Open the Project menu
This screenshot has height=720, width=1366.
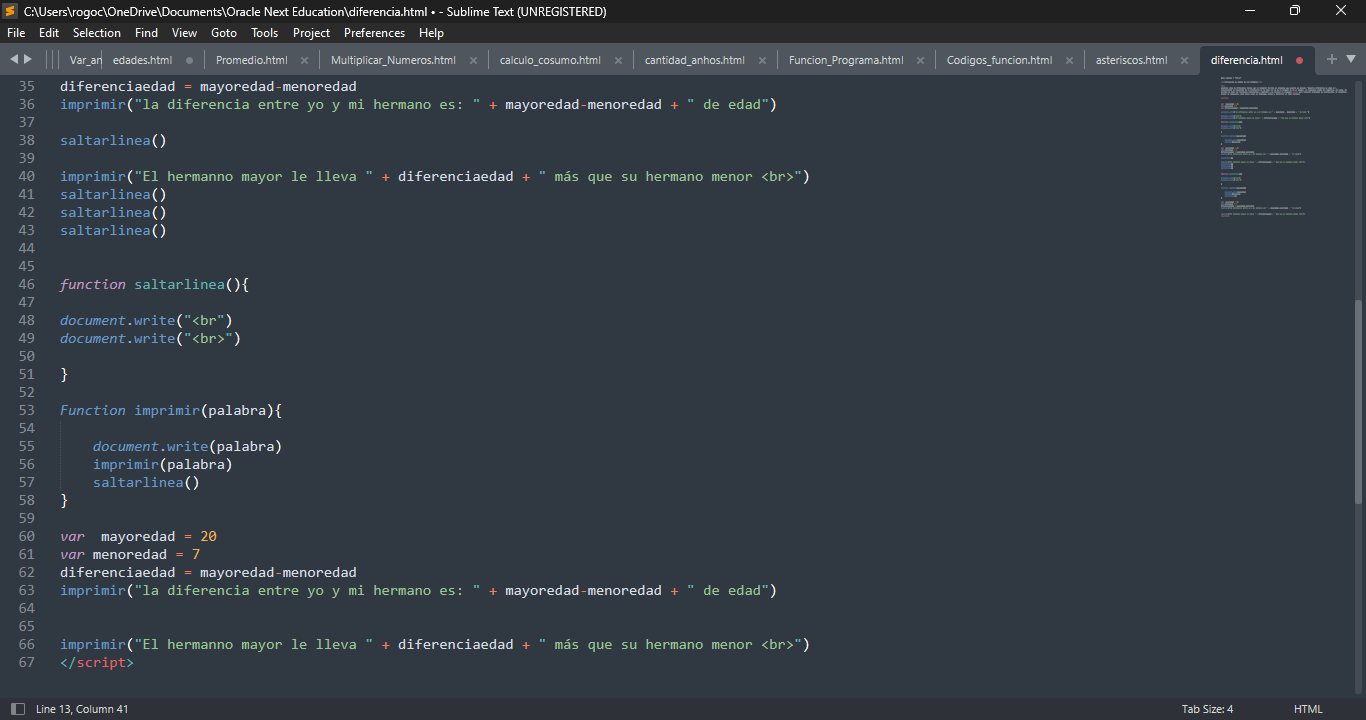[x=311, y=33]
